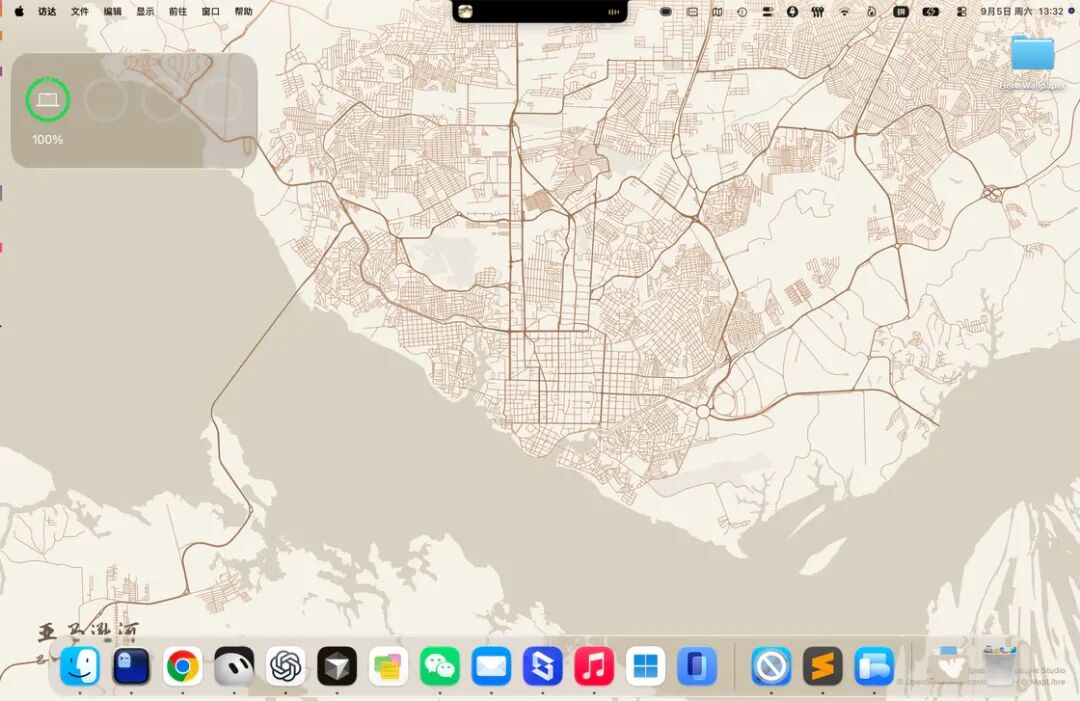Open the 编辑 menu
This screenshot has width=1080, height=701.
[112, 11]
